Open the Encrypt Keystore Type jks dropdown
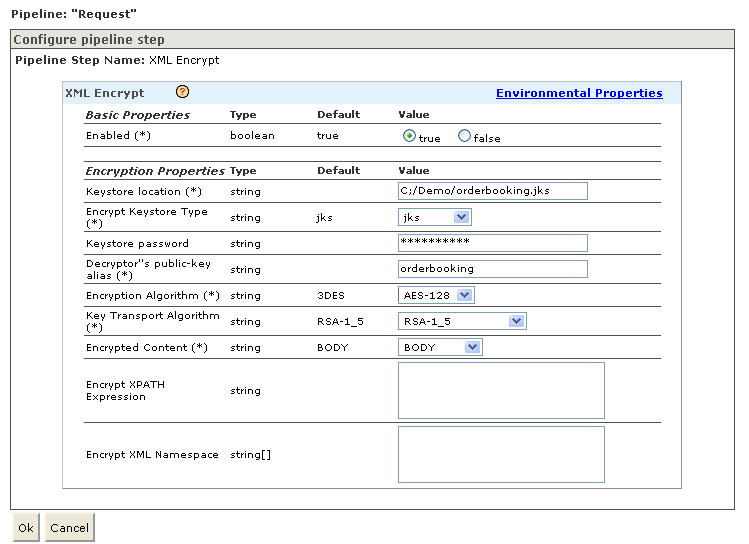 [x=435, y=217]
